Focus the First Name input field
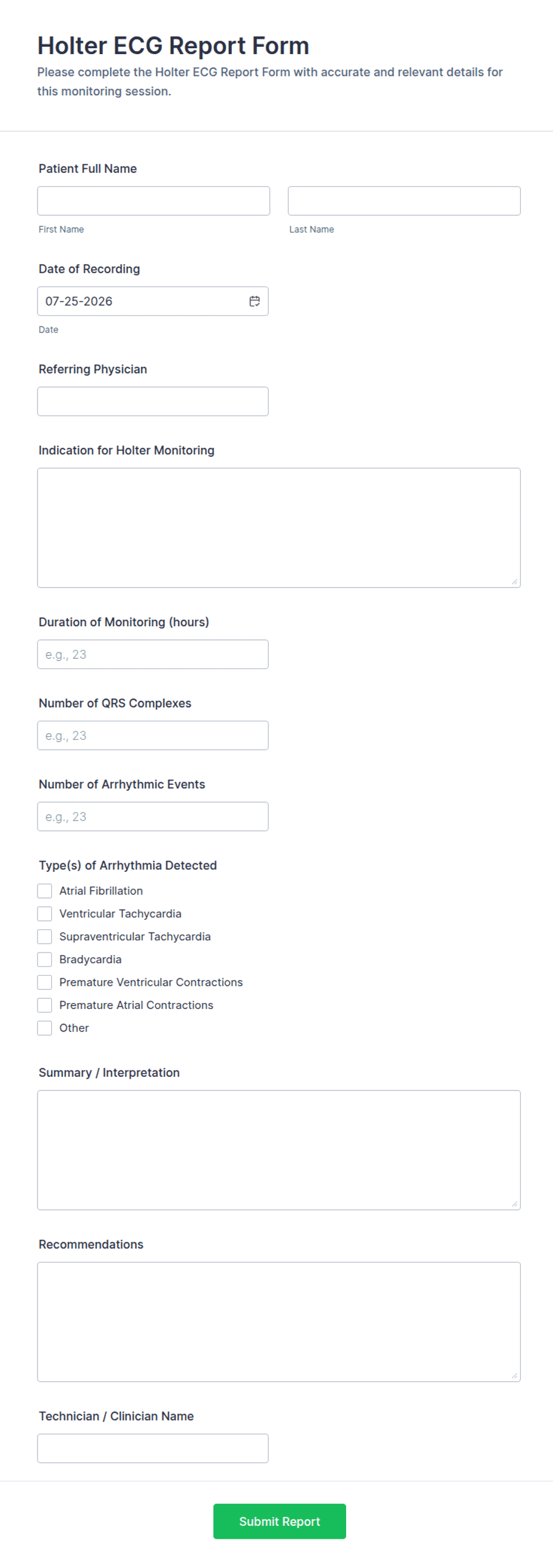This screenshot has height=1568, width=553. coord(153,201)
